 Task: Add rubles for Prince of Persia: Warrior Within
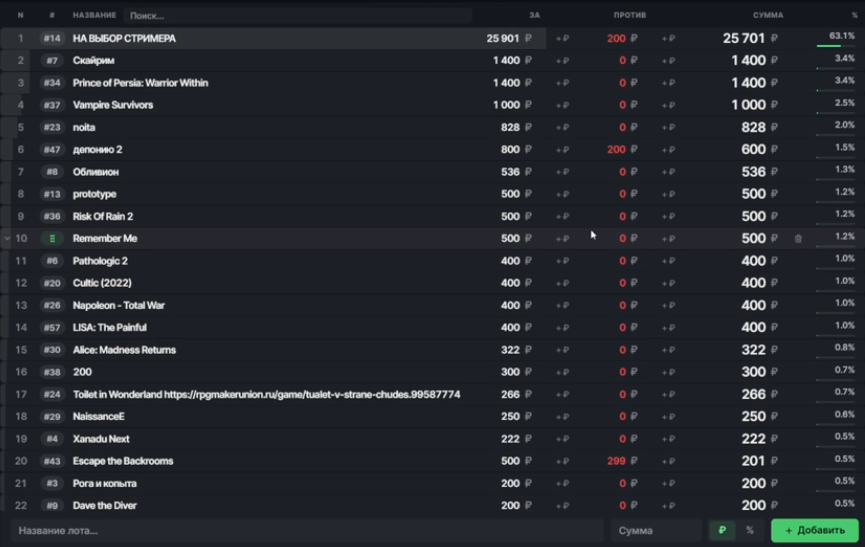click(x=562, y=83)
